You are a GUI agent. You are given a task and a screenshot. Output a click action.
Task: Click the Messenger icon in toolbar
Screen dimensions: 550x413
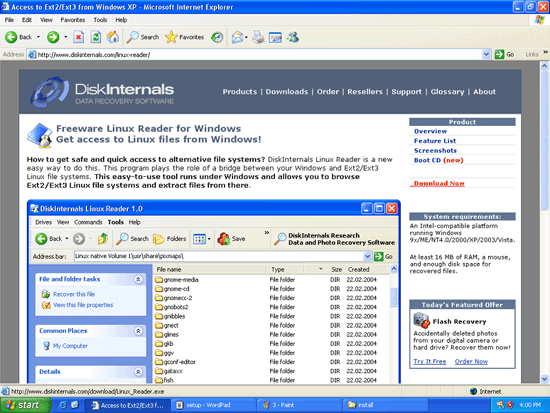(293, 37)
